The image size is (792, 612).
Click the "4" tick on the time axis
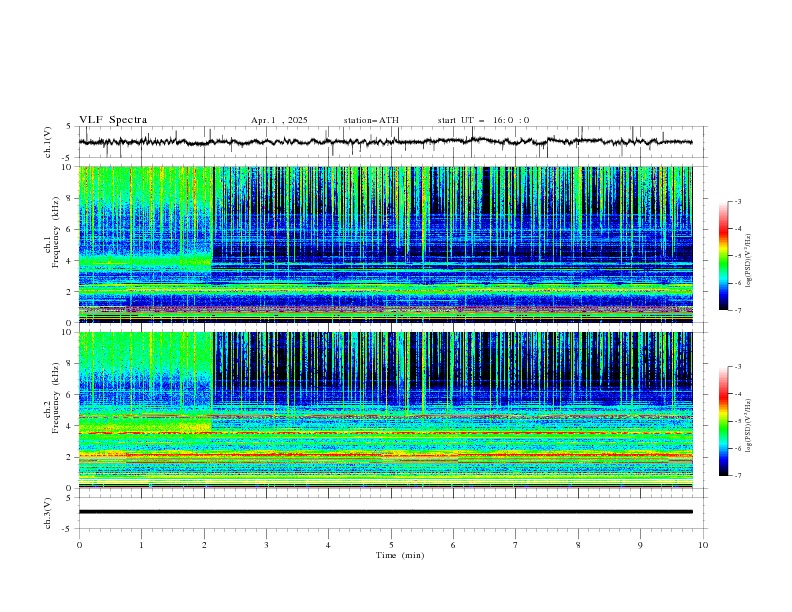[x=328, y=545]
